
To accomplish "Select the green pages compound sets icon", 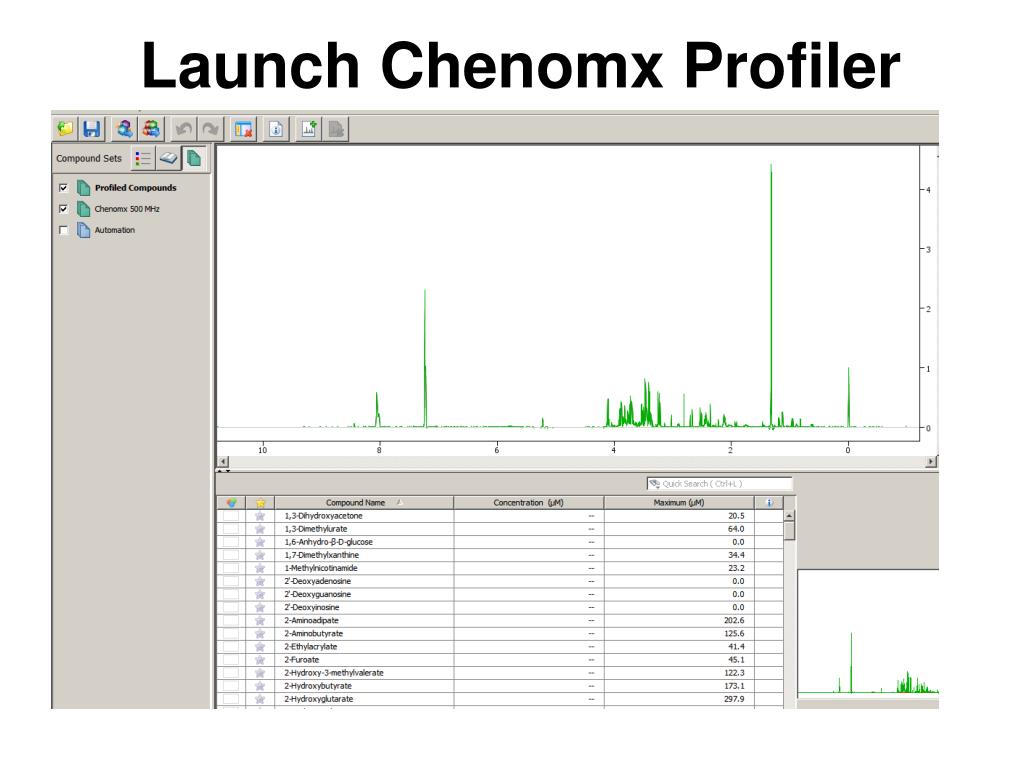I will point(194,158).
